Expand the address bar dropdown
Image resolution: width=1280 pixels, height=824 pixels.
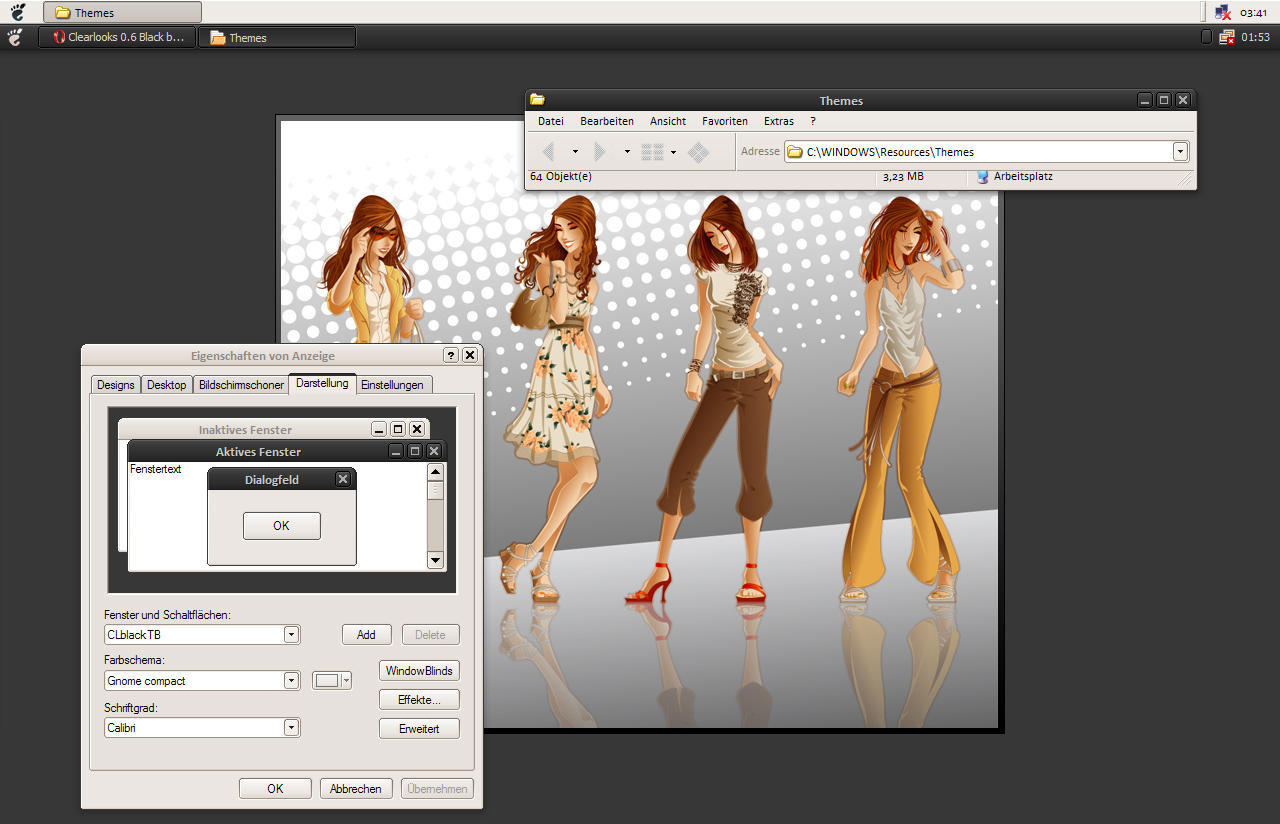pyautogui.click(x=1180, y=152)
